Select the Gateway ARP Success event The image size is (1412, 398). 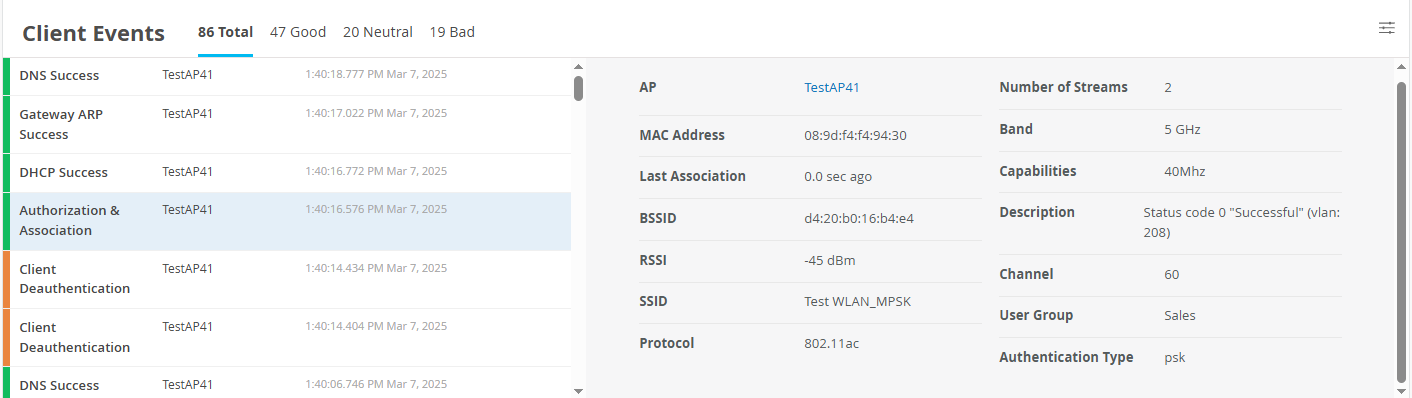(x=287, y=124)
